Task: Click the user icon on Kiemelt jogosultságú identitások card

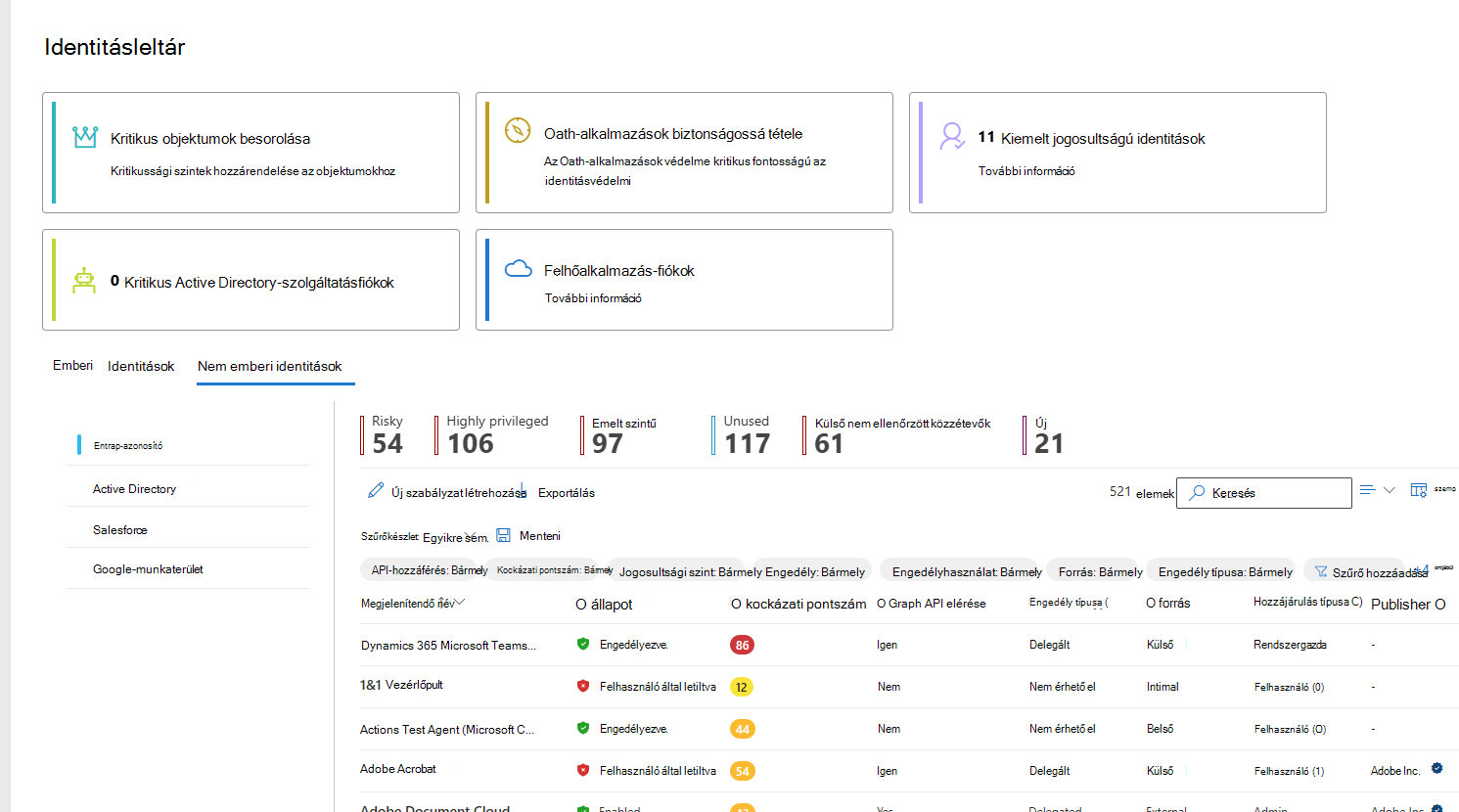Action: tap(952, 136)
